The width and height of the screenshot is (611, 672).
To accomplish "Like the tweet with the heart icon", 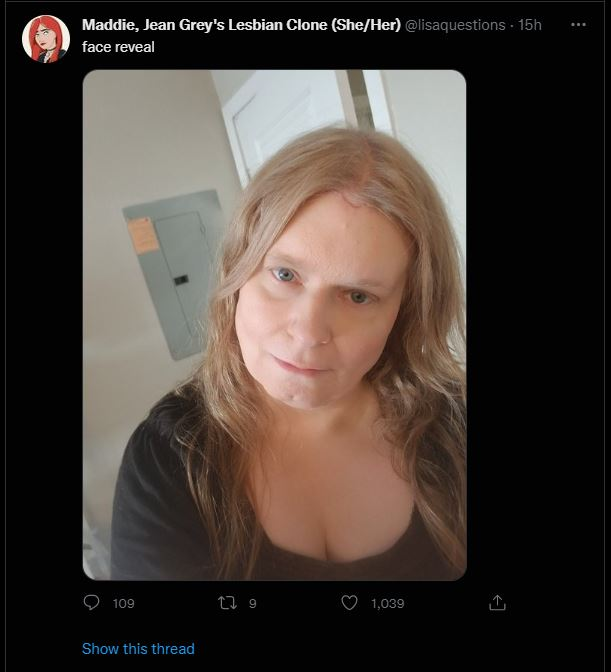I will point(349,603).
